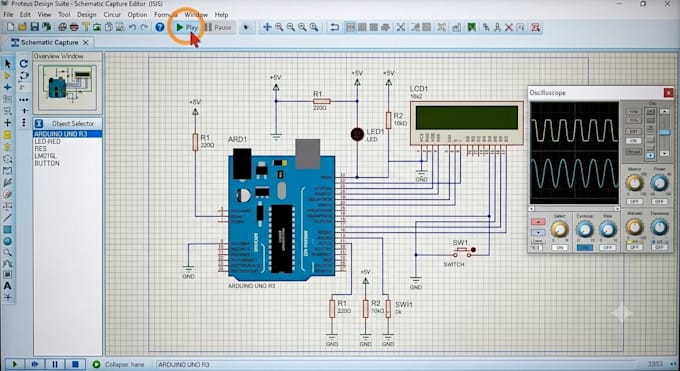Select the text 'A' tool in sidebar
The width and height of the screenshot is (680, 371).
click(7, 286)
